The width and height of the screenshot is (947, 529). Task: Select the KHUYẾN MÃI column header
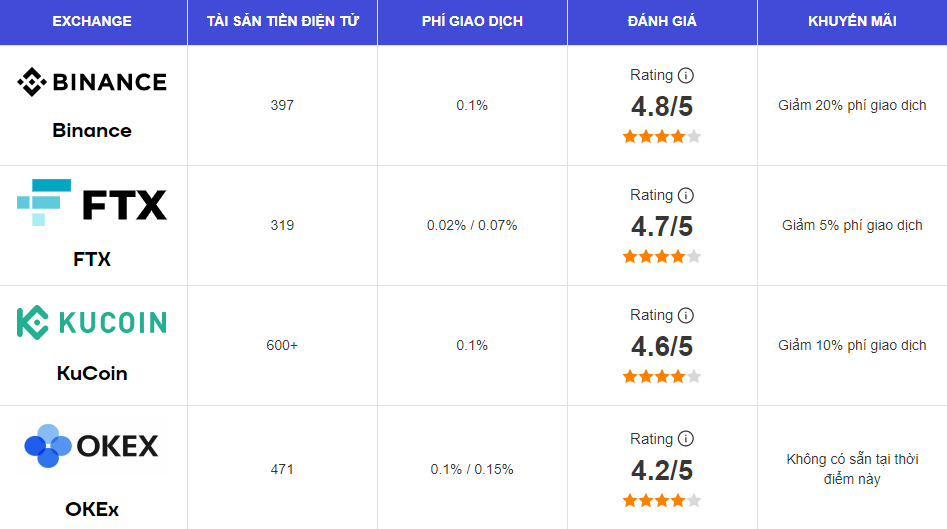(x=852, y=21)
